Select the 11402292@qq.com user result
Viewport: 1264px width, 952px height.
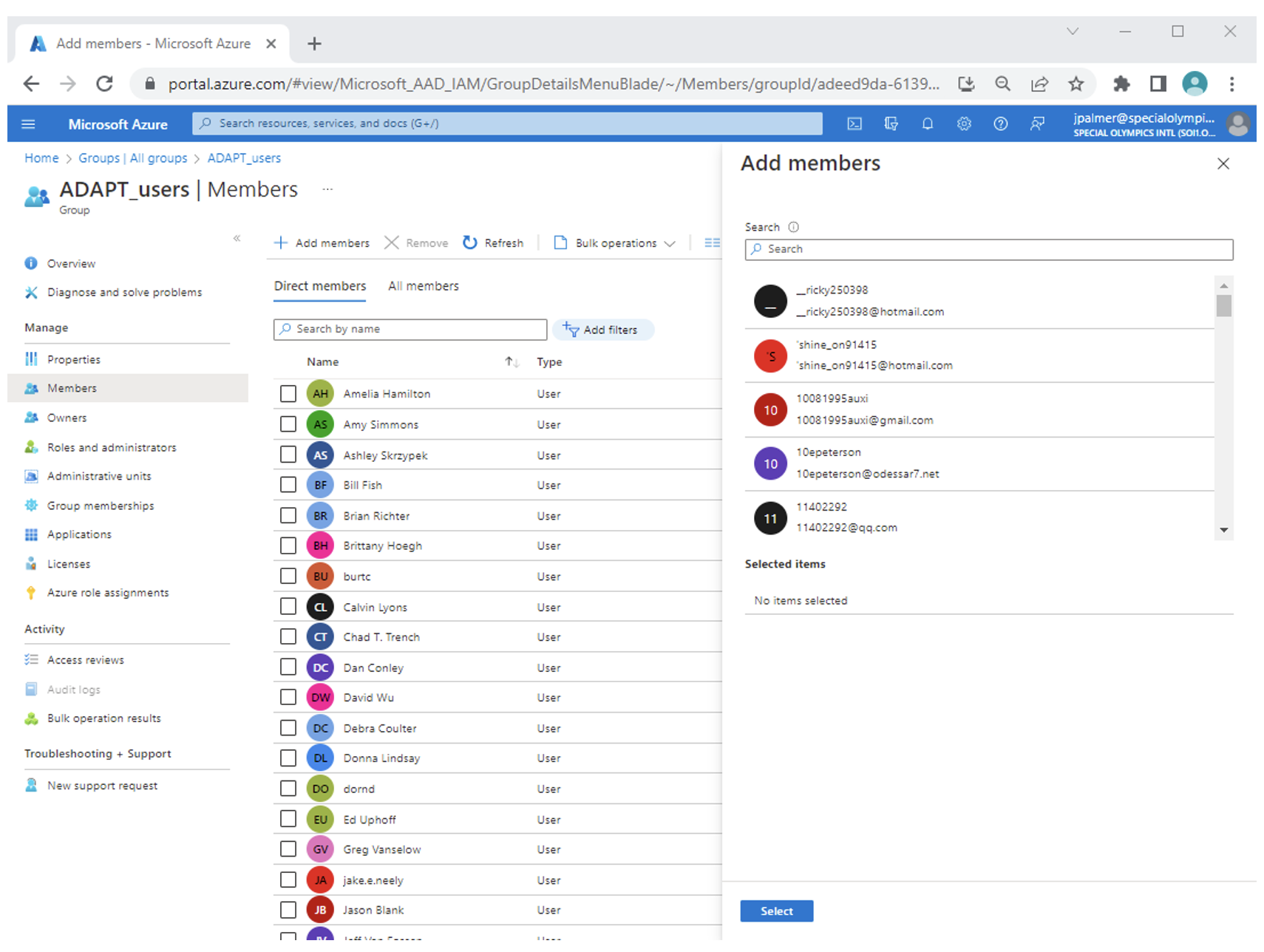point(979,517)
